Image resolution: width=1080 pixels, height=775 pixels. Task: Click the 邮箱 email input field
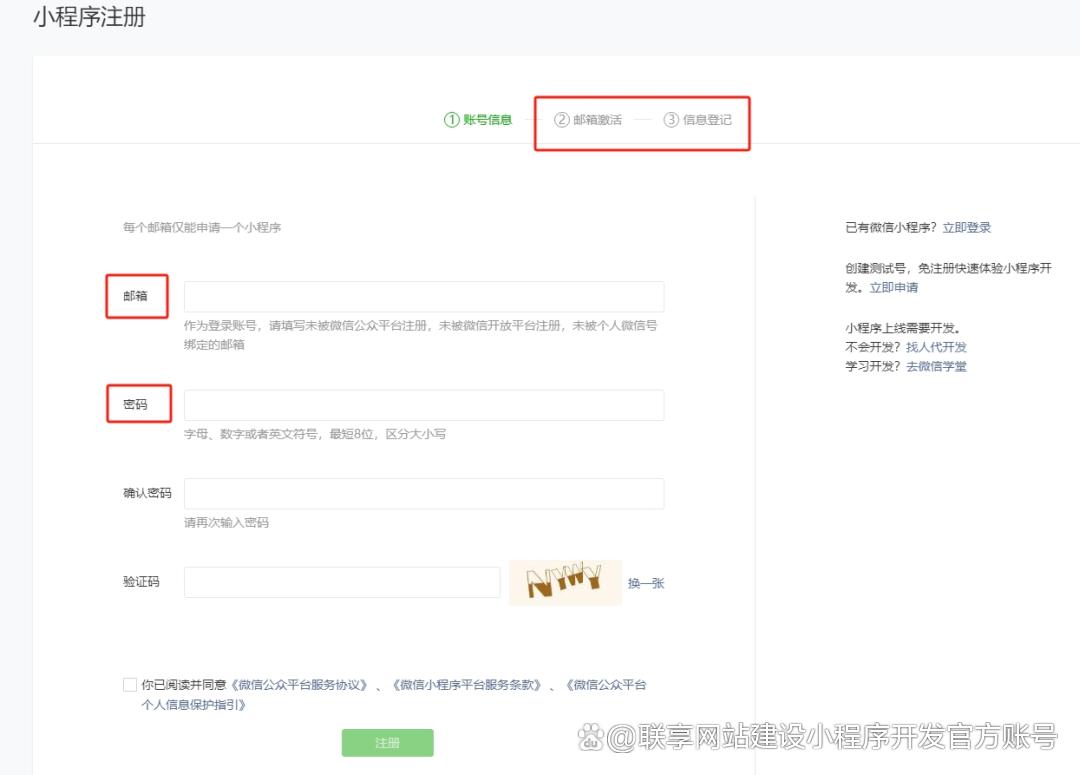(424, 297)
